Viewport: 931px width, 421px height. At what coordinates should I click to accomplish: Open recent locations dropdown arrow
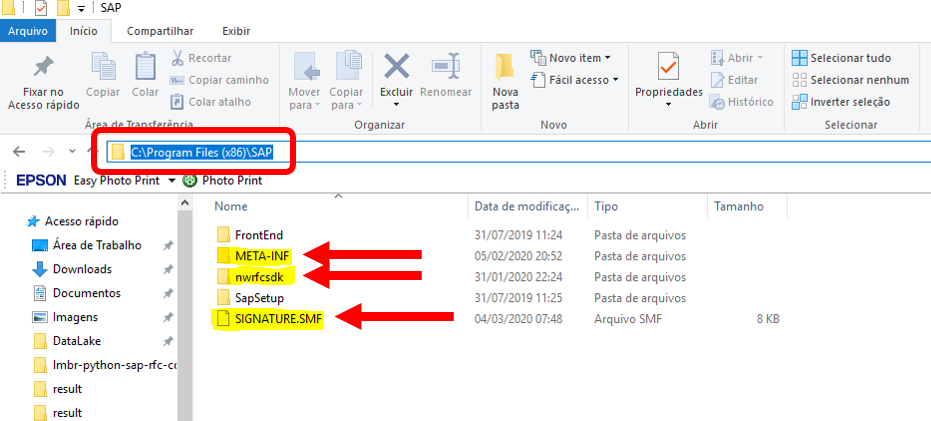tap(72, 152)
